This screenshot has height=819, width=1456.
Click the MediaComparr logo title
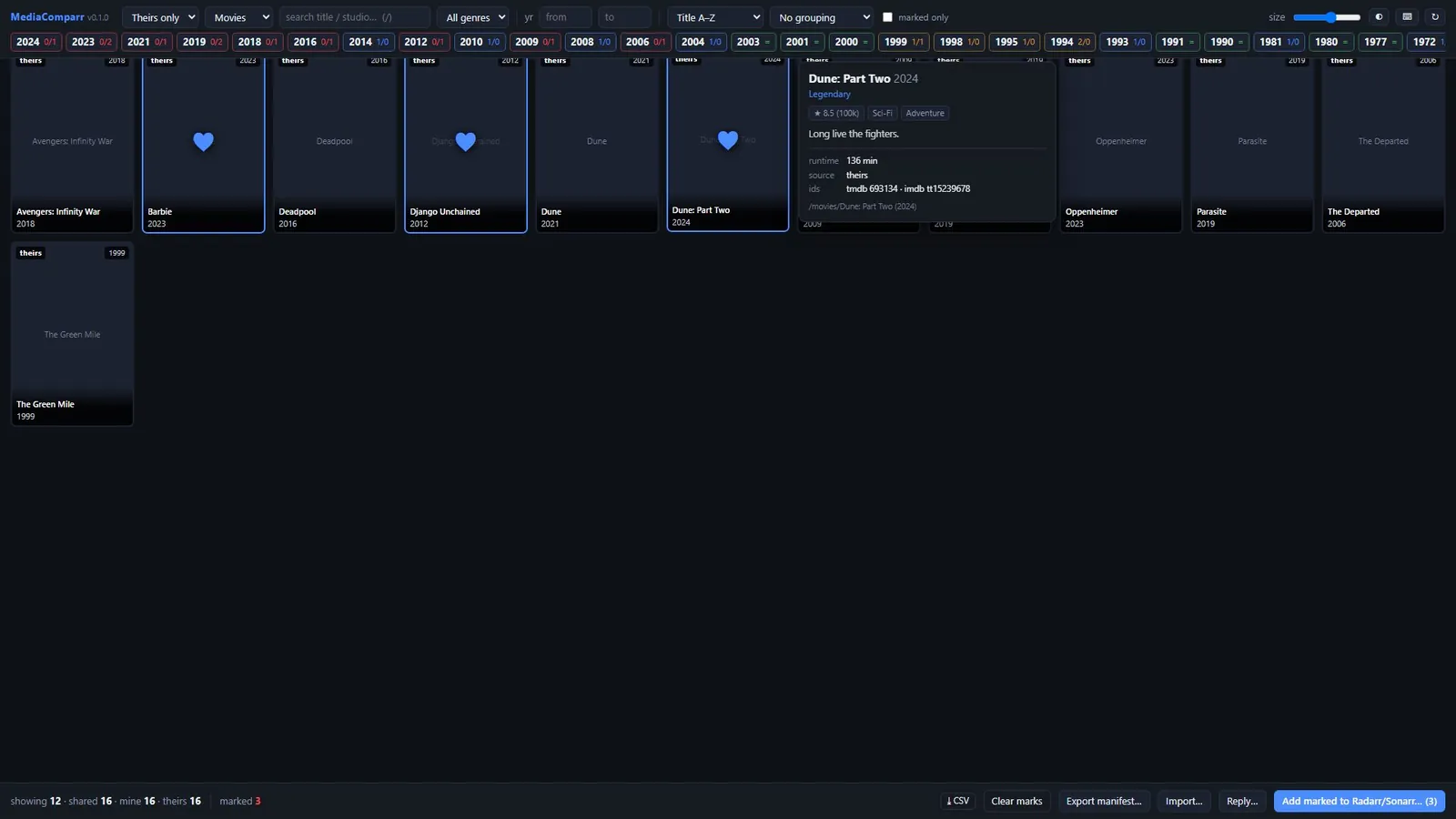(47, 17)
